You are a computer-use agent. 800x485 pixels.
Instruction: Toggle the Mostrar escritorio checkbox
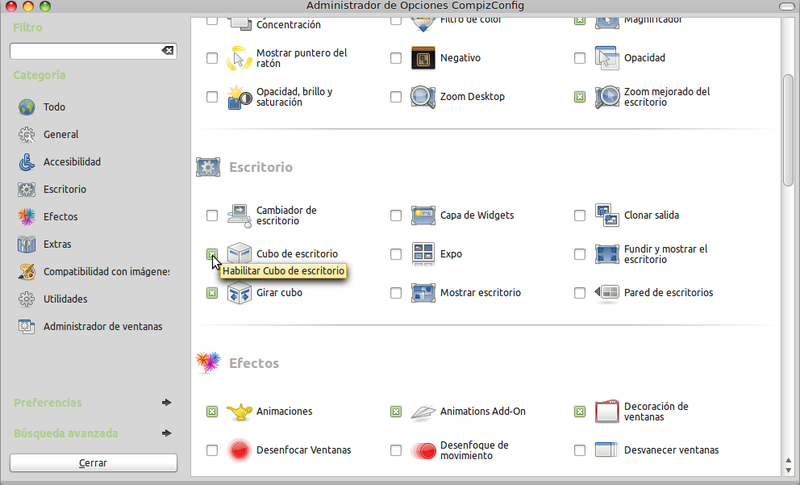pyautogui.click(x=396, y=293)
